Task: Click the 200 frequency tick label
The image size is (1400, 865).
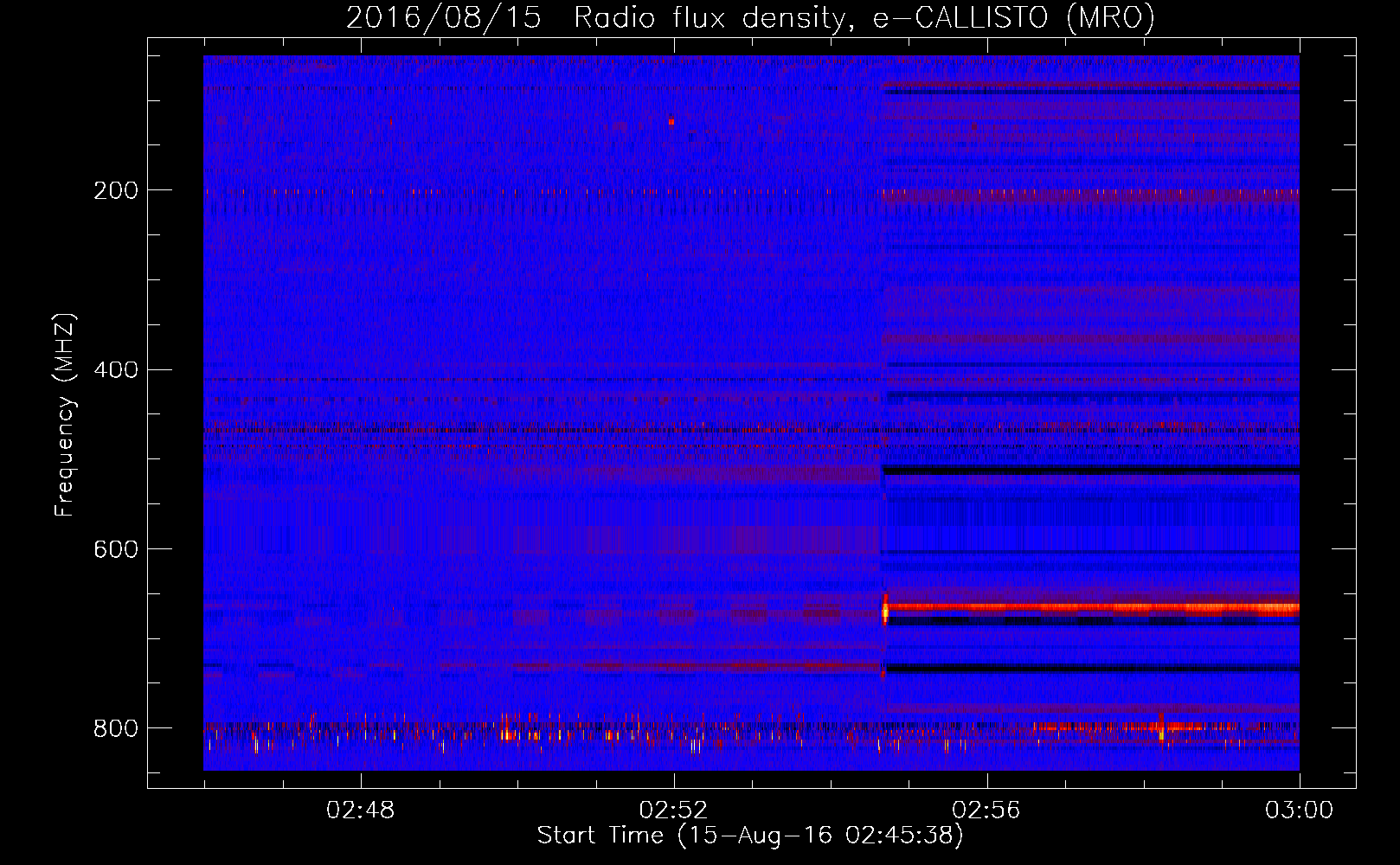Action: (x=116, y=190)
